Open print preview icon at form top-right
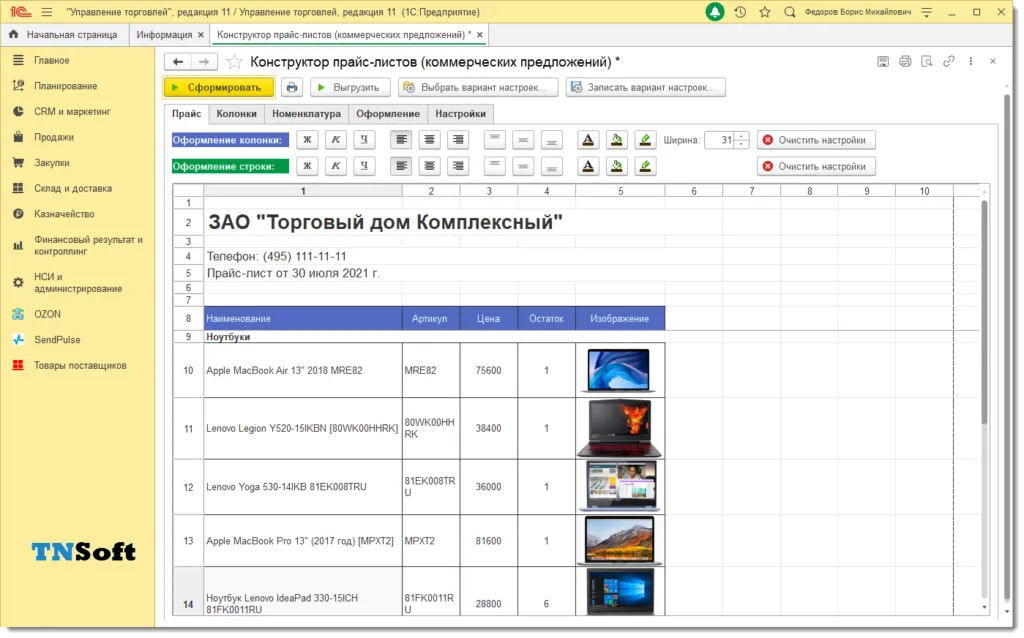This screenshot has height=638, width=1024. 927,61
